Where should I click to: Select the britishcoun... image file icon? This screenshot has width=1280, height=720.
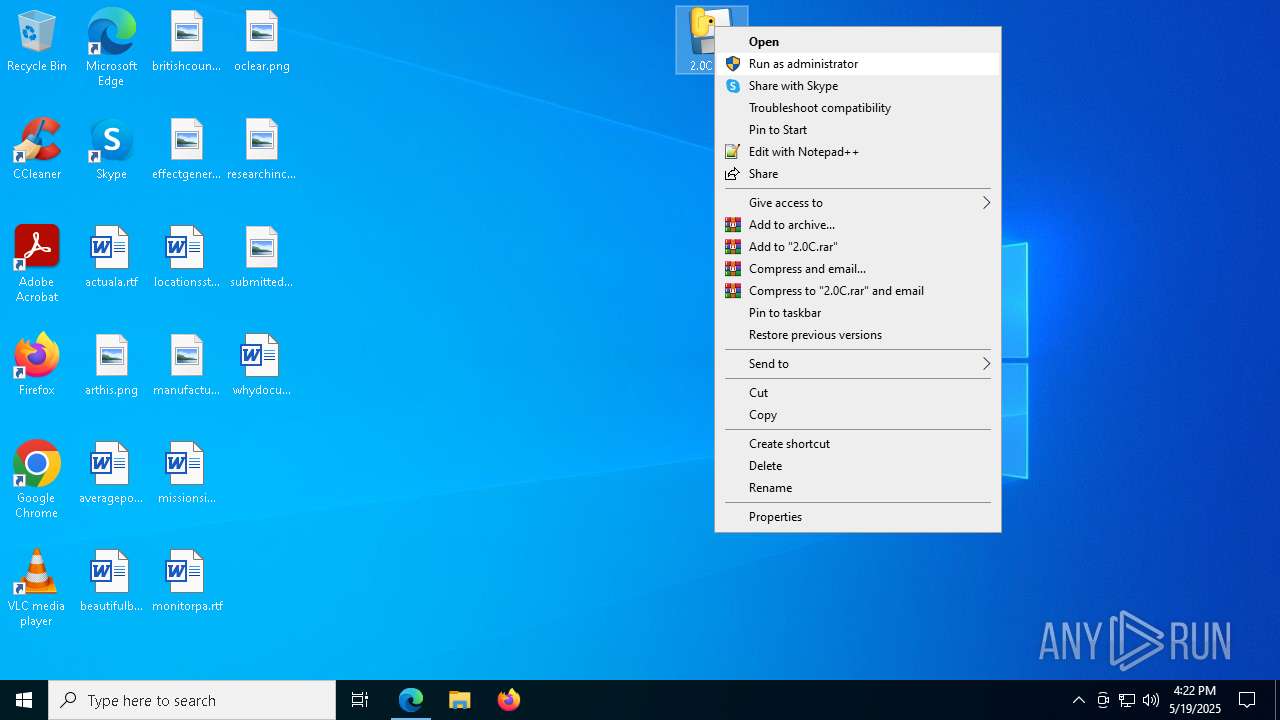(x=186, y=42)
